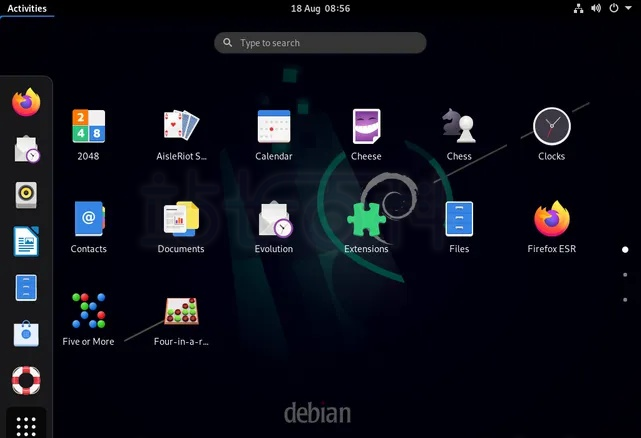Click the search magnifier icon
This screenshot has height=438, width=641.
(228, 43)
